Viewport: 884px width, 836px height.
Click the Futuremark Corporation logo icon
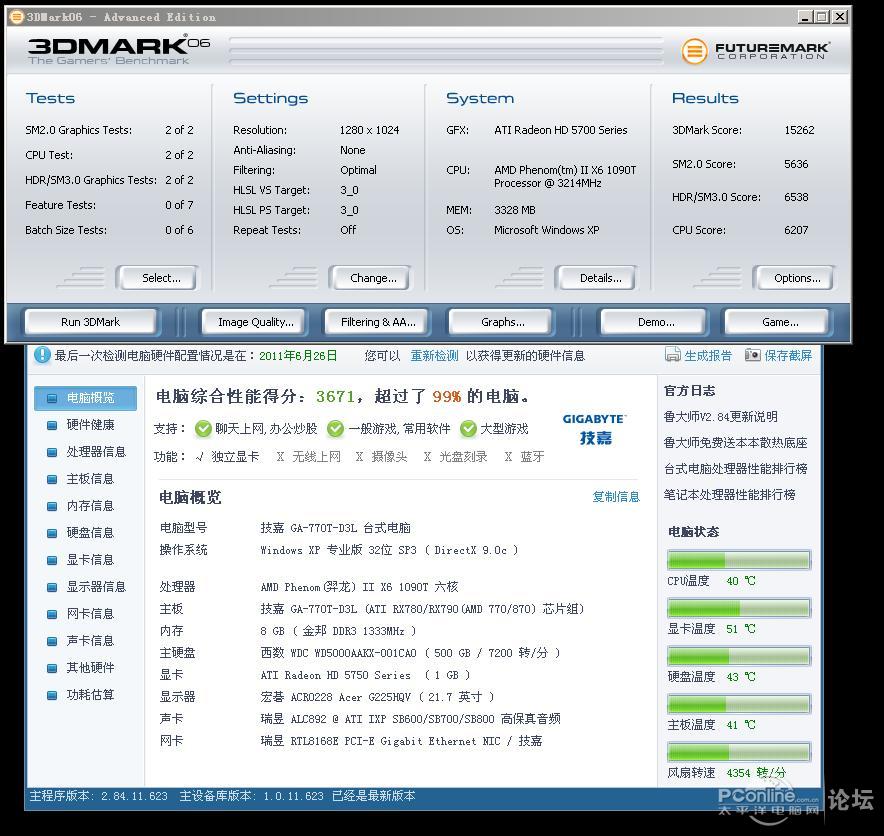tap(694, 52)
